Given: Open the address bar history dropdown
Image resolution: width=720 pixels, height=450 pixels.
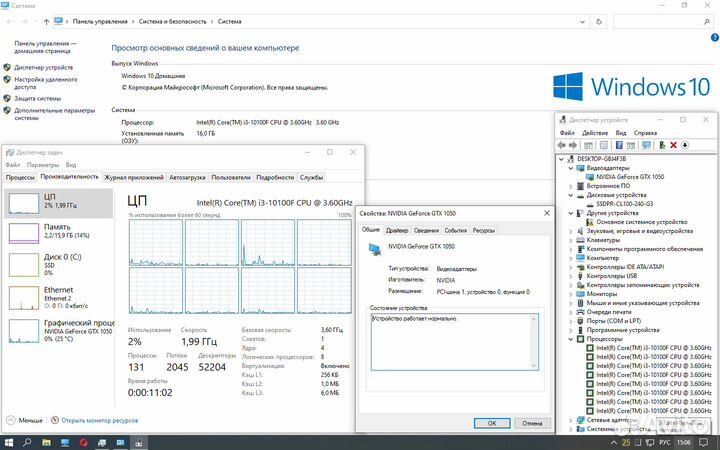Looking at the screenshot, I should [x=582, y=22].
